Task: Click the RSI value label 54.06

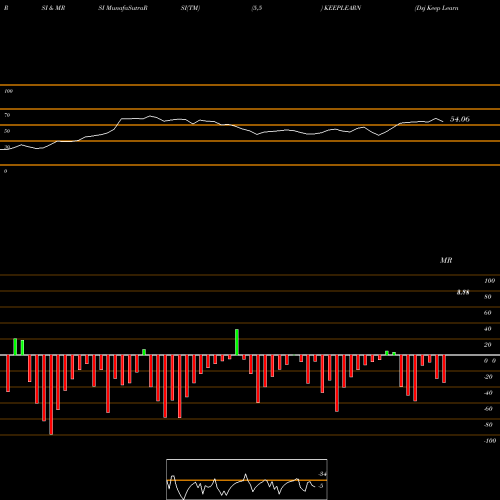Action: coord(460,119)
